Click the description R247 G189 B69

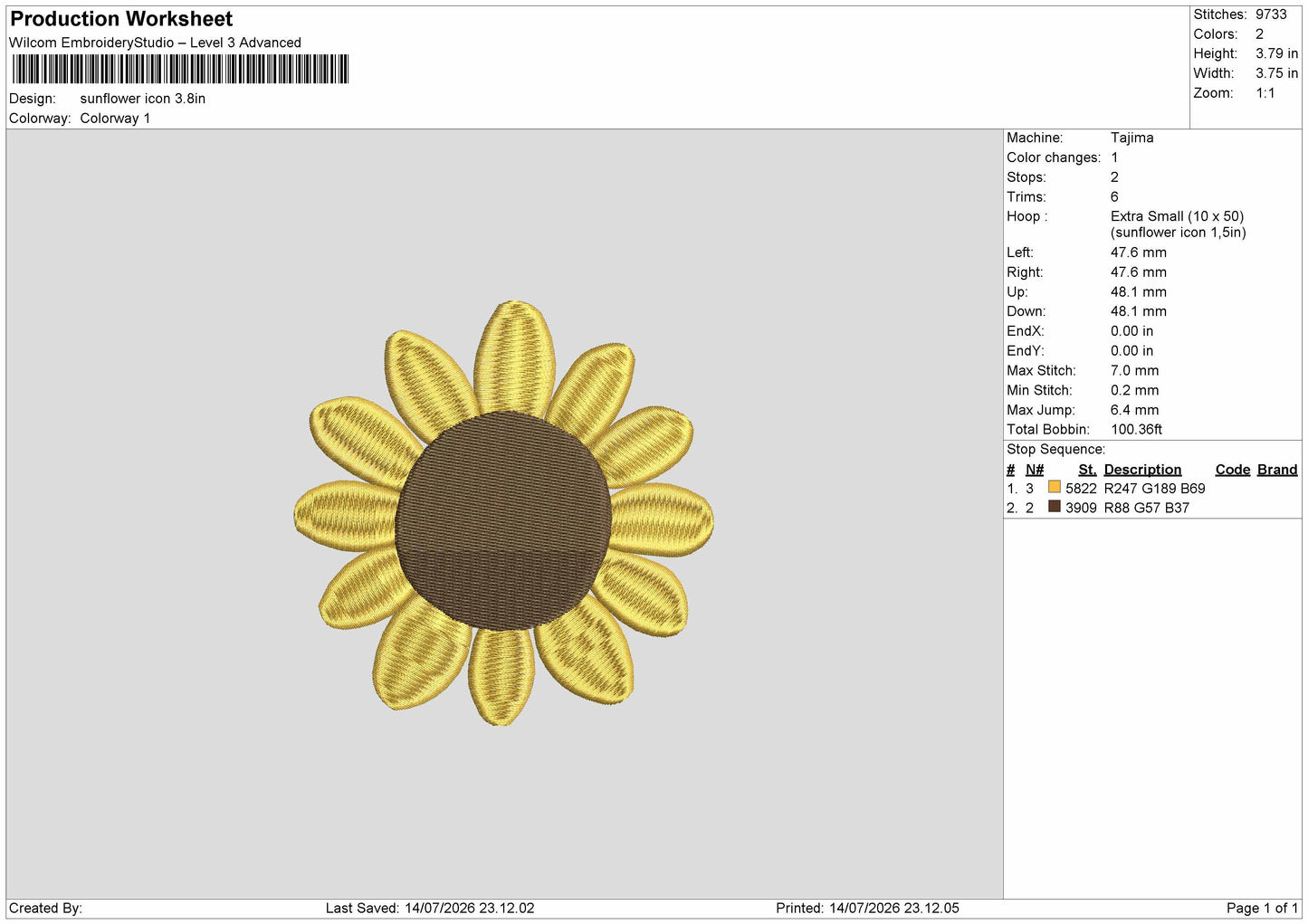click(x=1155, y=489)
